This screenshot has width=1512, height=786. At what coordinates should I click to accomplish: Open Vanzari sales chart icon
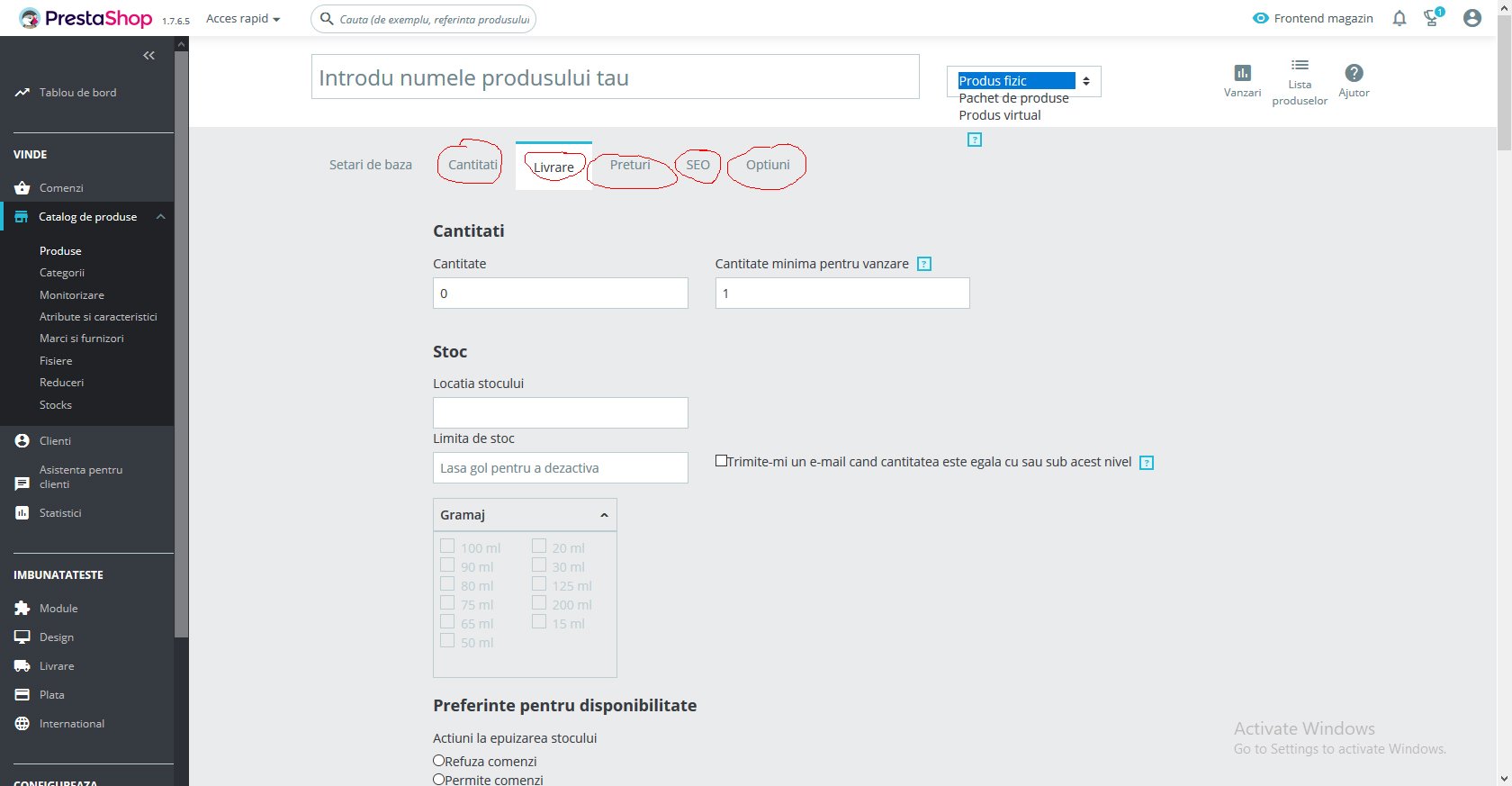point(1242,73)
